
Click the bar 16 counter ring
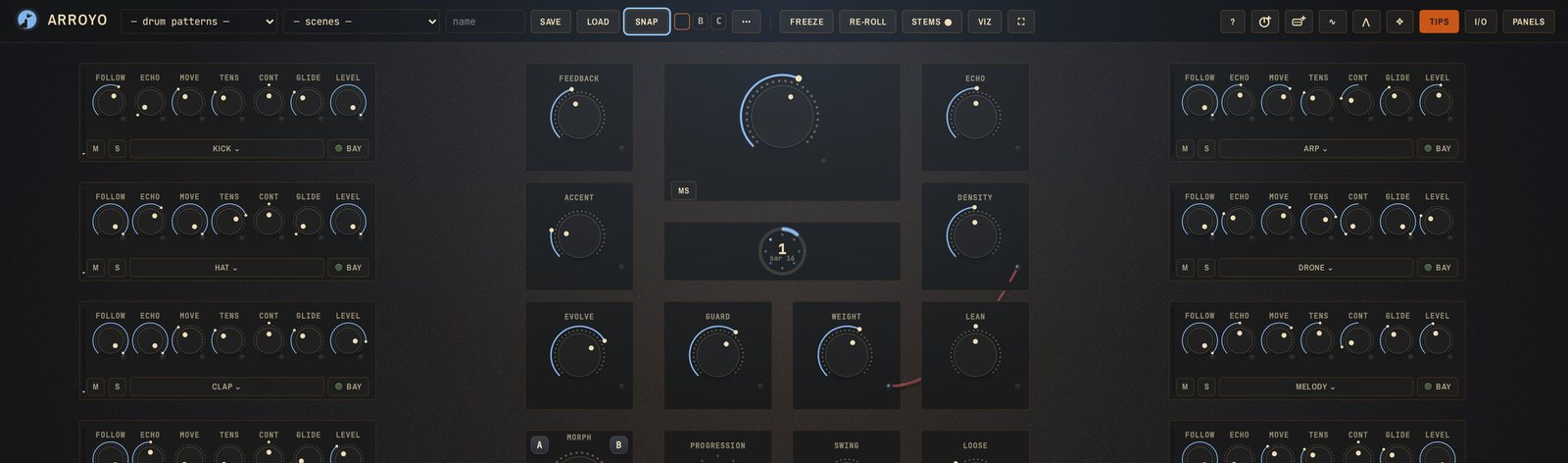coord(782,251)
